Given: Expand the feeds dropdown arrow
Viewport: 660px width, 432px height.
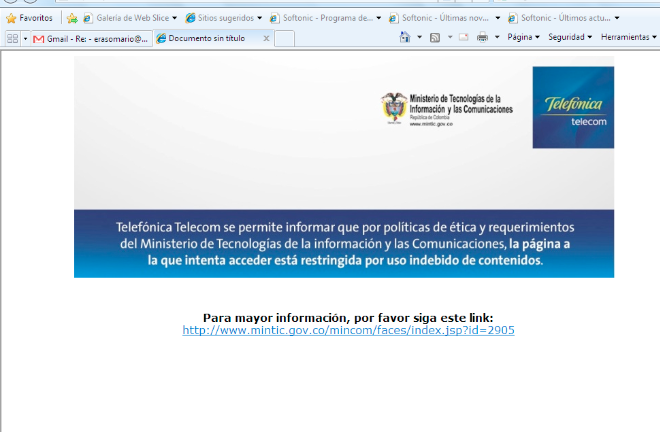Looking at the screenshot, I should [450, 37].
